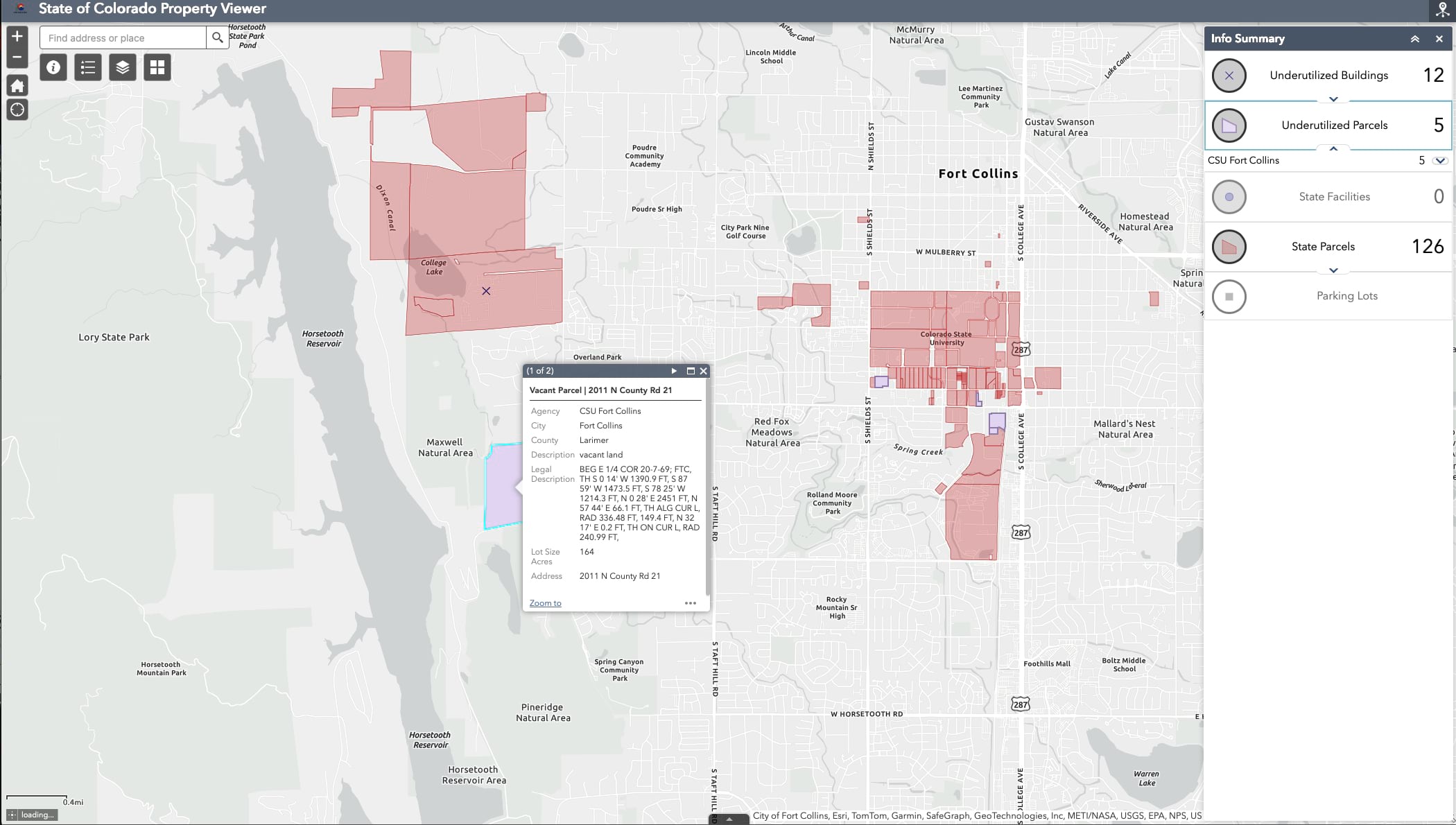Toggle the Parking Lots layer circle
Screen dimensions: 1456x825
click(x=1229, y=297)
